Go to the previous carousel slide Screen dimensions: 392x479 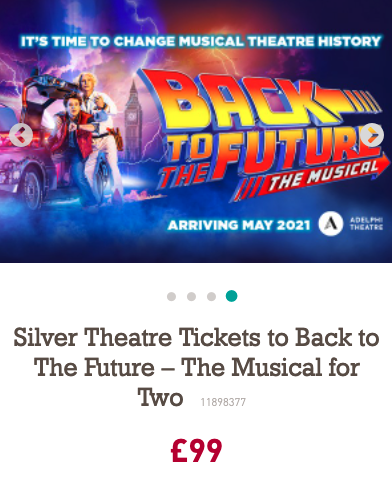point(21,135)
